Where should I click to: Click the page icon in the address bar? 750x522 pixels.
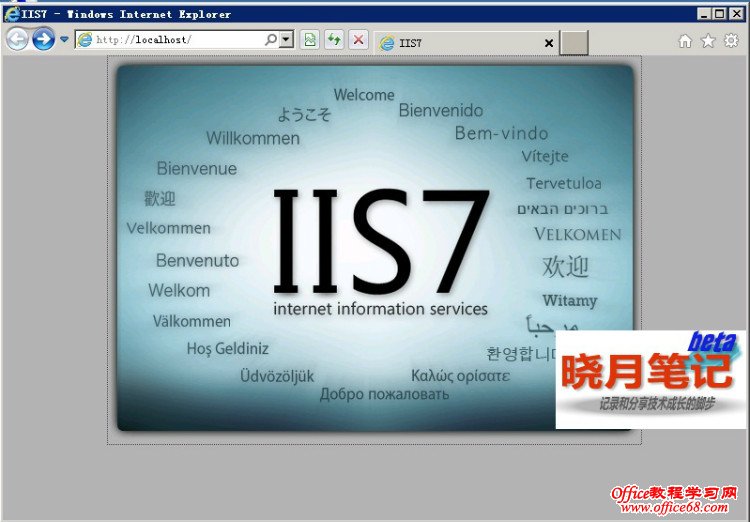[85, 40]
